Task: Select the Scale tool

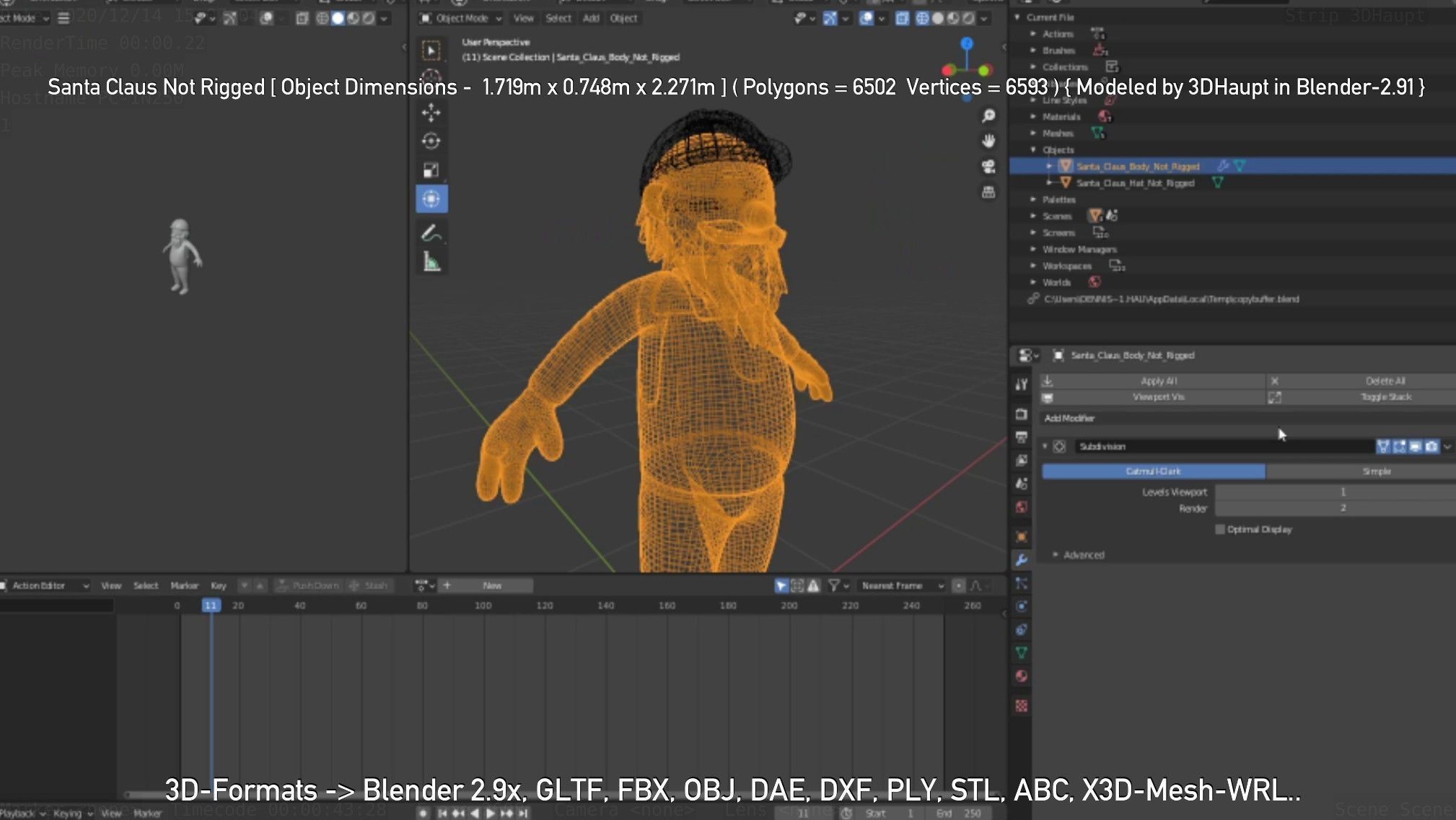Action: (431, 170)
